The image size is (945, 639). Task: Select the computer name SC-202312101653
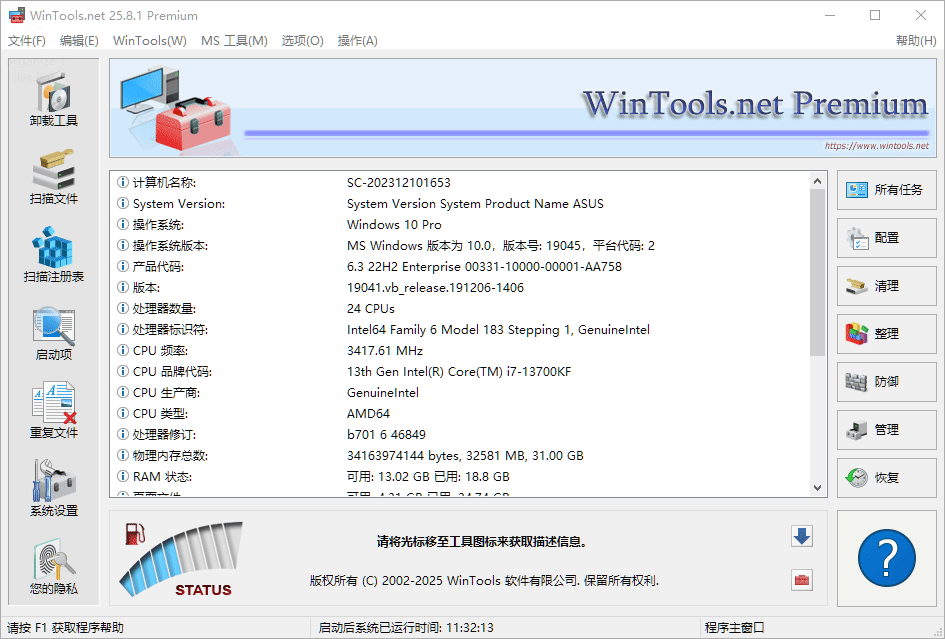click(x=398, y=183)
